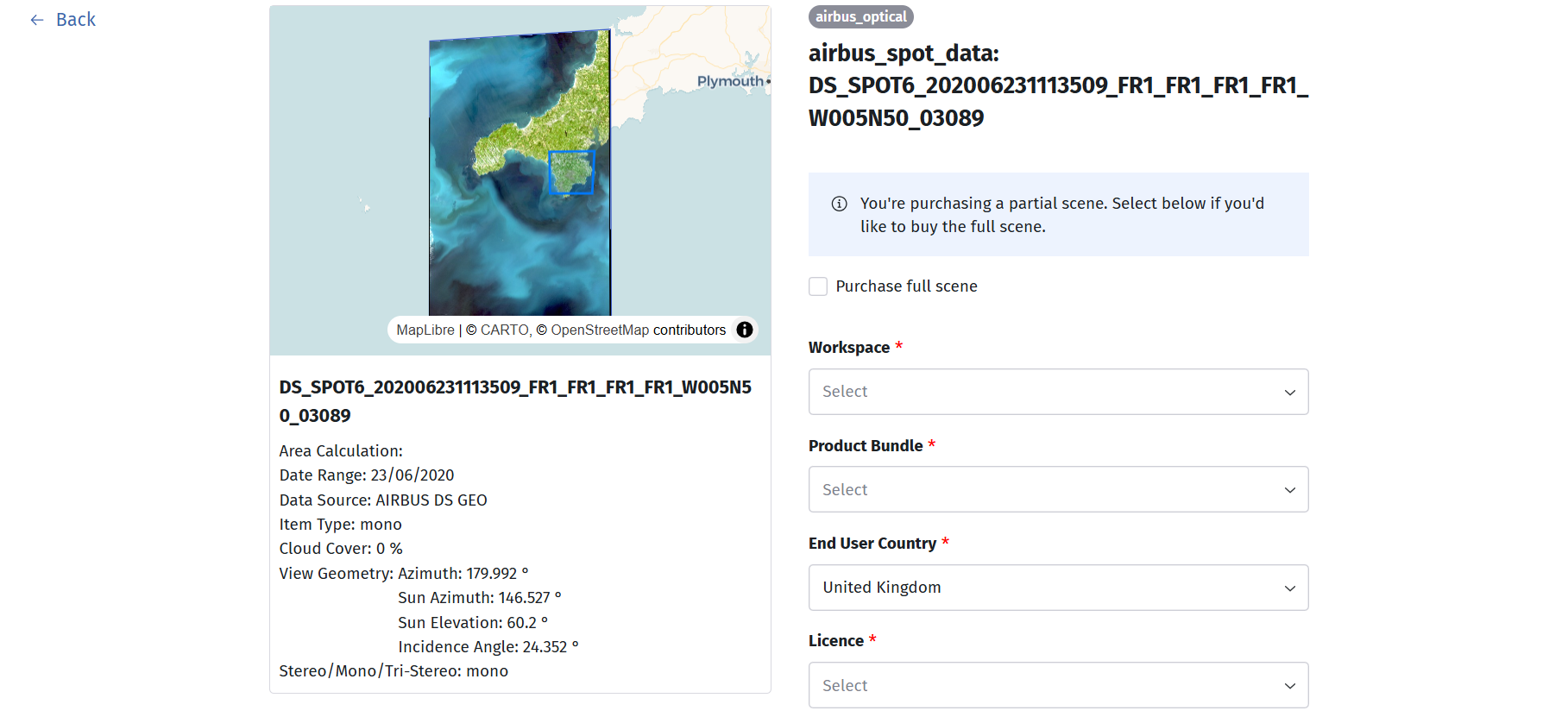Click the left arrow icon beside Back
1568x717 pixels.
[37, 20]
